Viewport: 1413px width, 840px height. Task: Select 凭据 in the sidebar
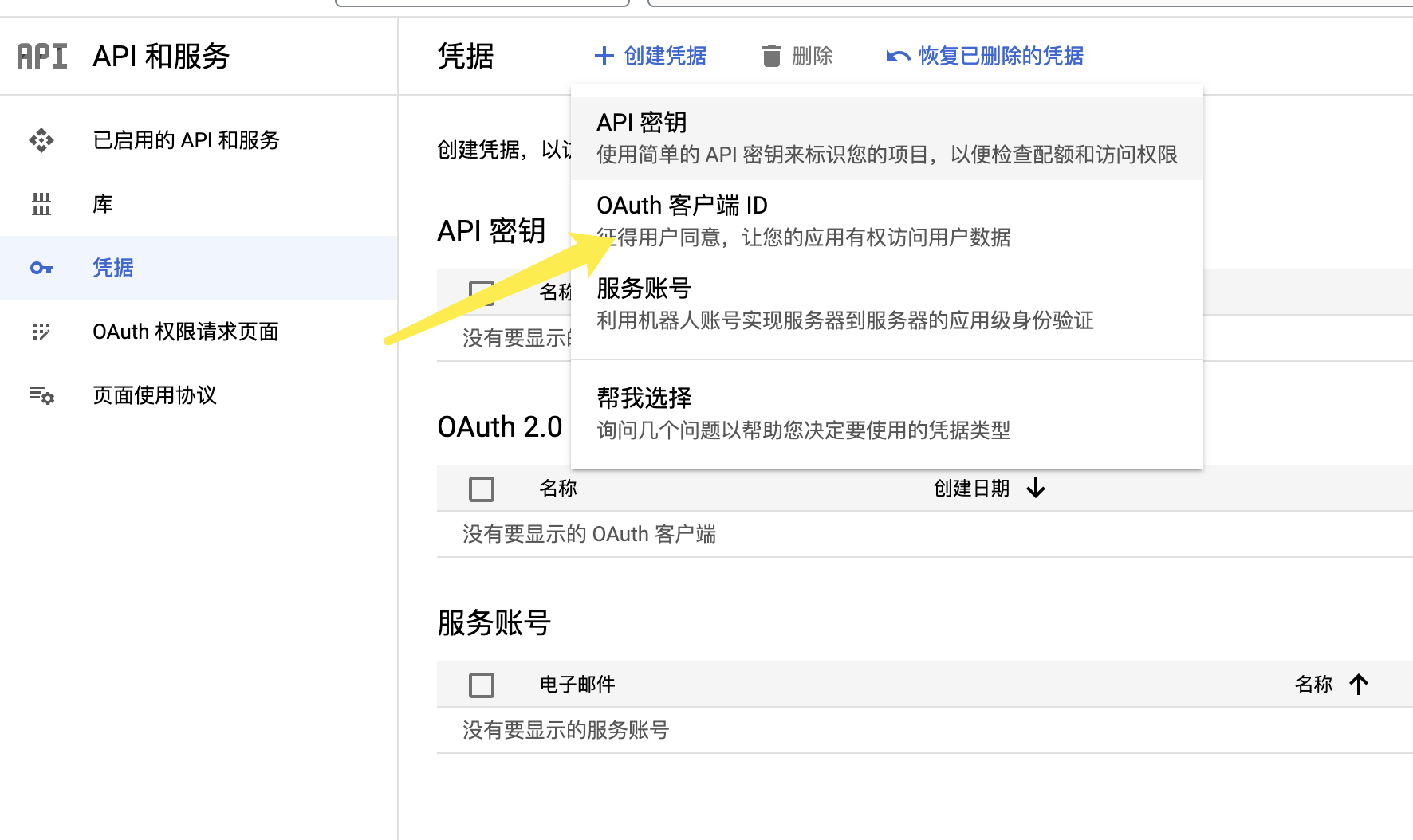tap(199, 268)
